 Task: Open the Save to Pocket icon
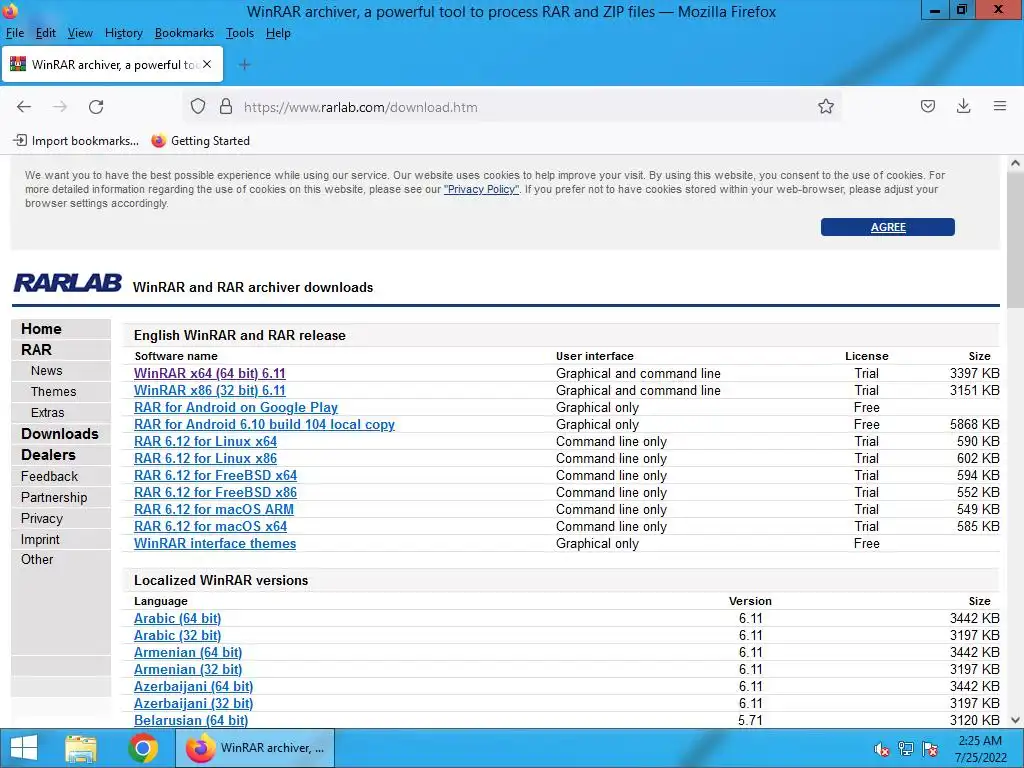click(927, 106)
